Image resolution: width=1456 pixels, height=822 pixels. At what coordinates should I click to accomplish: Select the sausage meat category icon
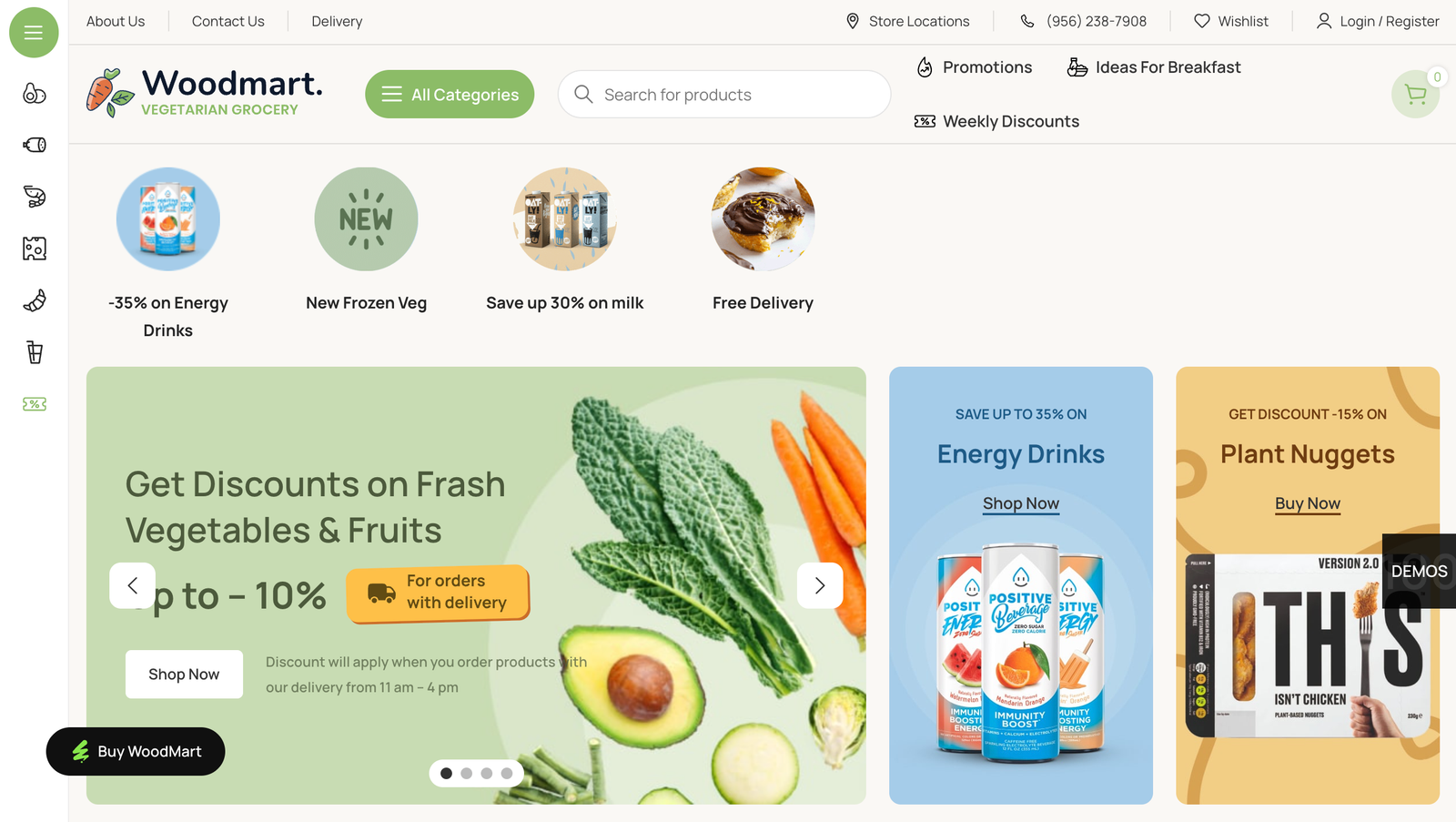(x=35, y=145)
